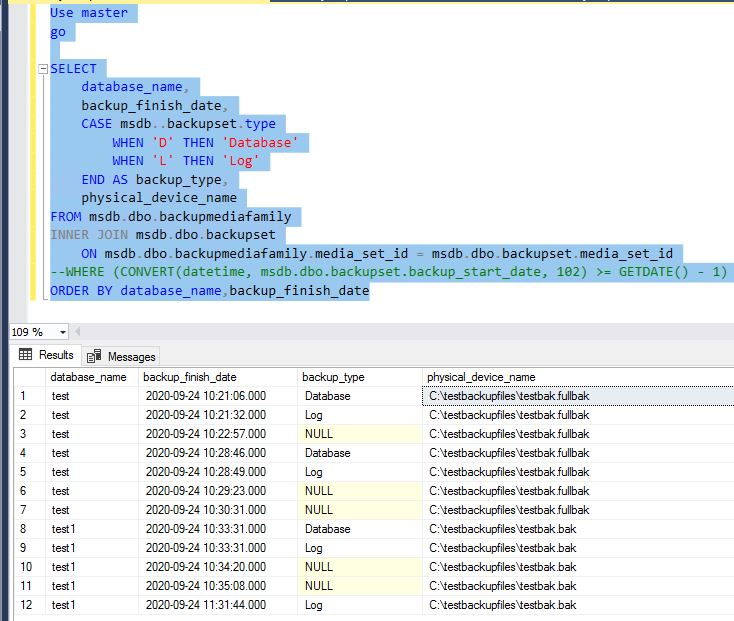Select backup_type column header

360,377
